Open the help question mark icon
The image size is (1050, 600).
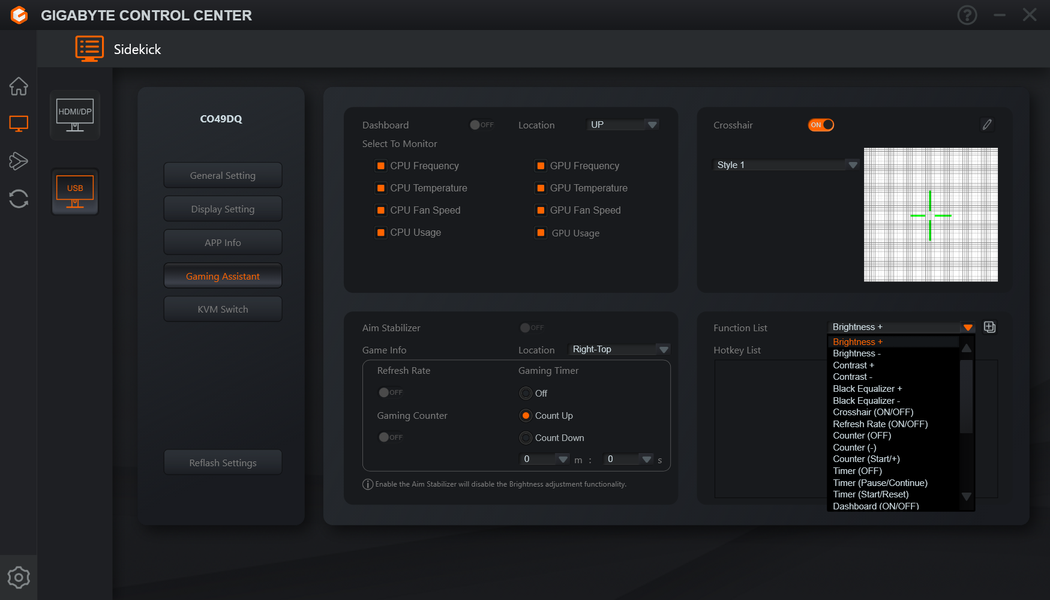(967, 15)
